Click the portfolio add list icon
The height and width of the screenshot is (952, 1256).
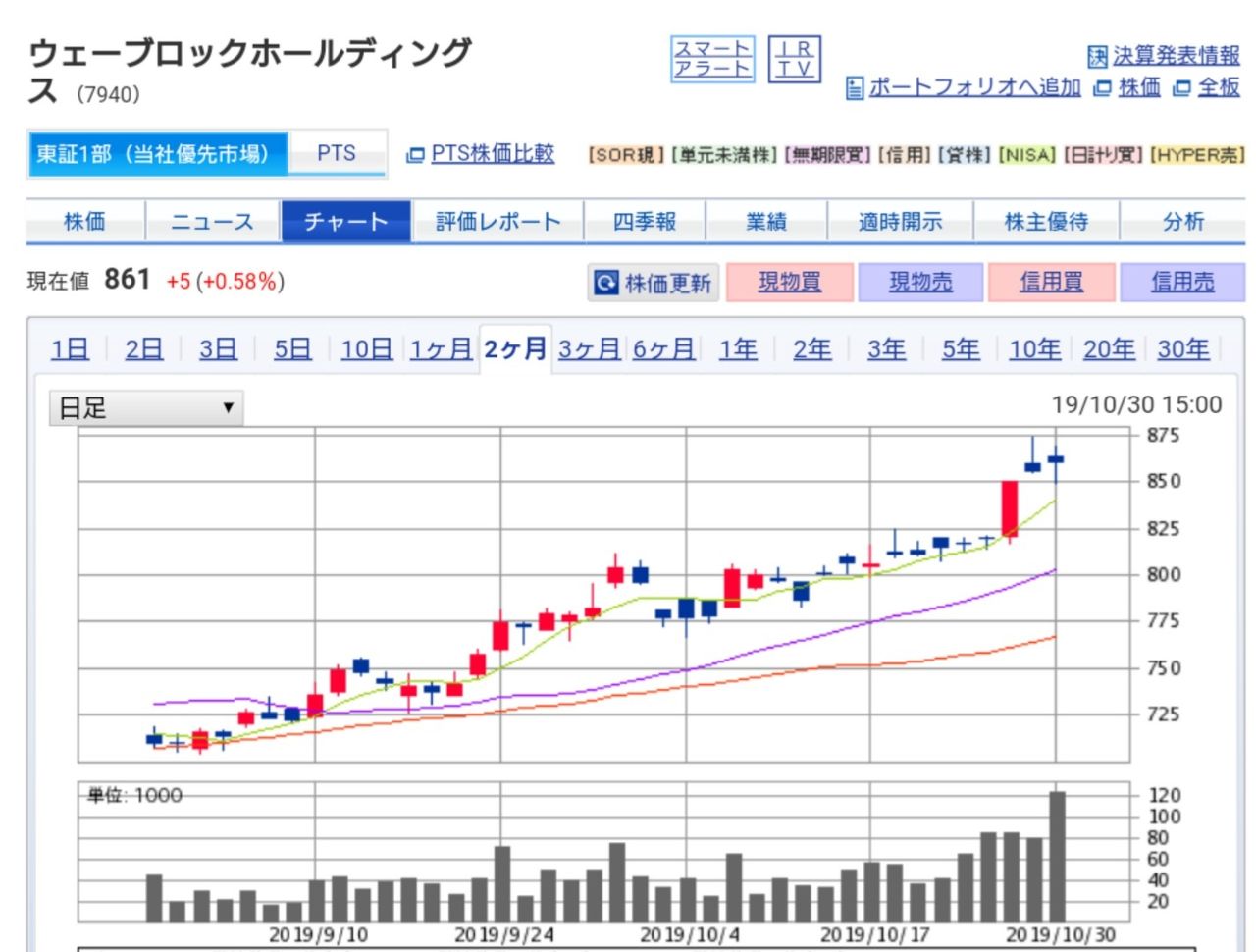click(x=855, y=88)
